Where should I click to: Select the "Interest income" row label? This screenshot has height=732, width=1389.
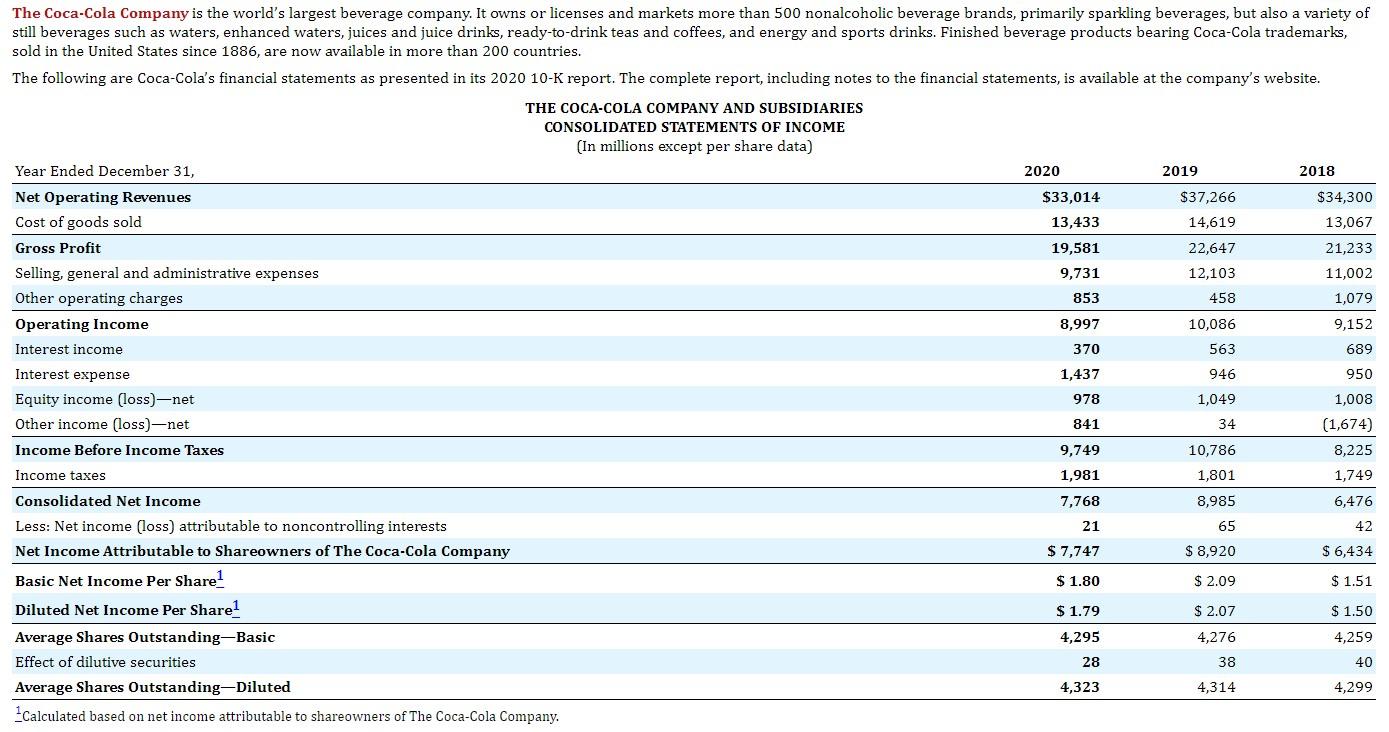69,349
